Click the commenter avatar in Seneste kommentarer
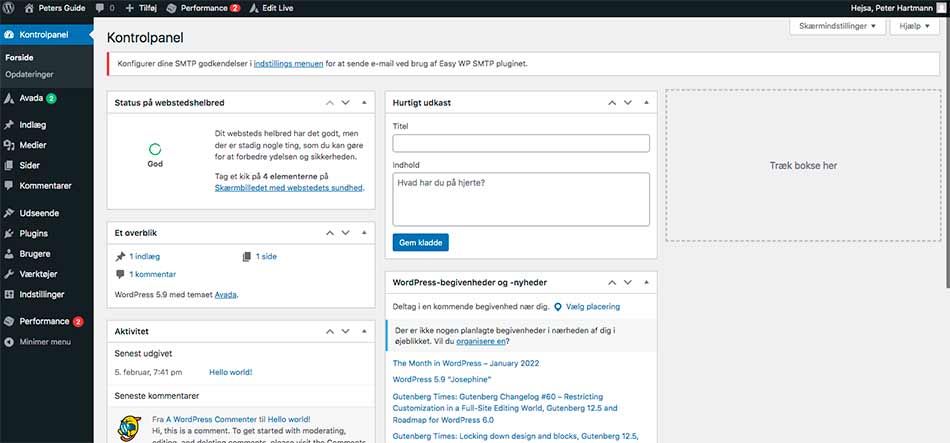Viewport: 950px width, 443px height. [129, 428]
